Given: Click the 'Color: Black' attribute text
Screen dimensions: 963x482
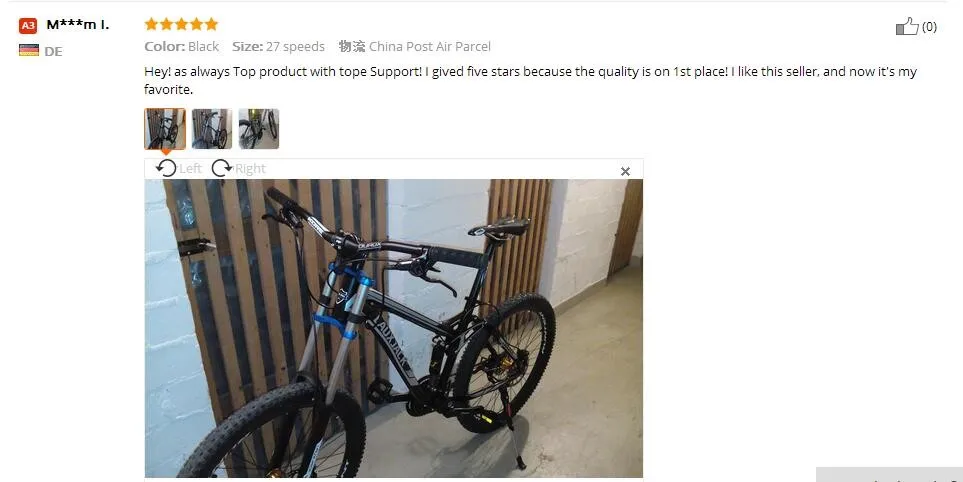Looking at the screenshot, I should click(x=182, y=47).
